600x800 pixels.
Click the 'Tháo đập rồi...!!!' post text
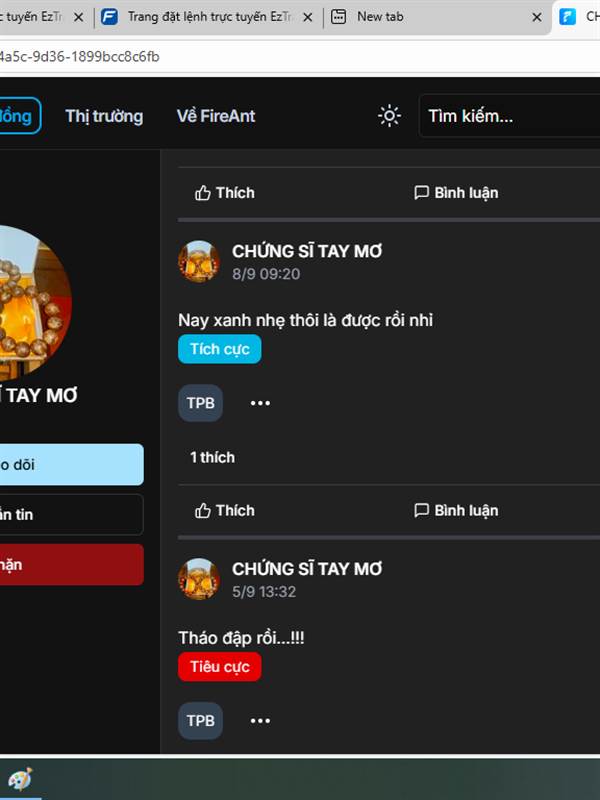241,638
